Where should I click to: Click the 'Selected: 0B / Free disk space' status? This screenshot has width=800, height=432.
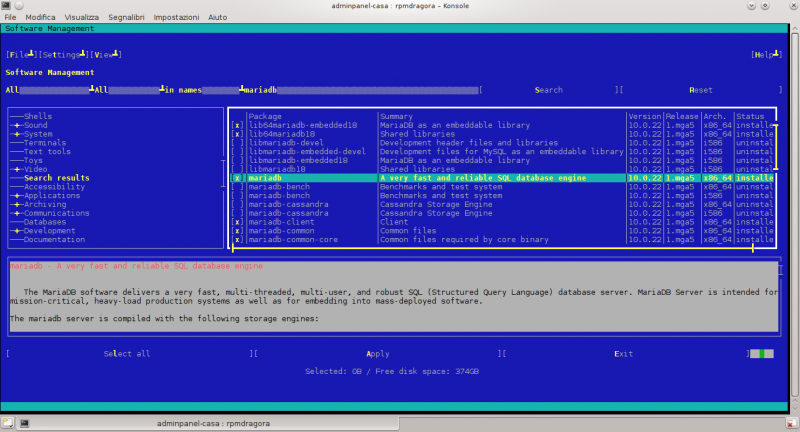[392, 371]
